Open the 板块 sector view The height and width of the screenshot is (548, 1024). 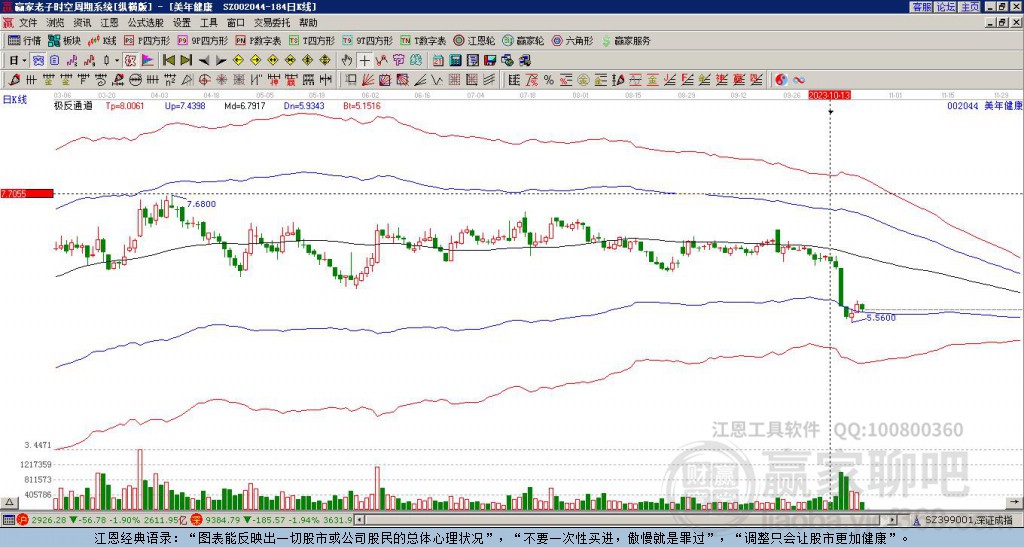coord(64,40)
